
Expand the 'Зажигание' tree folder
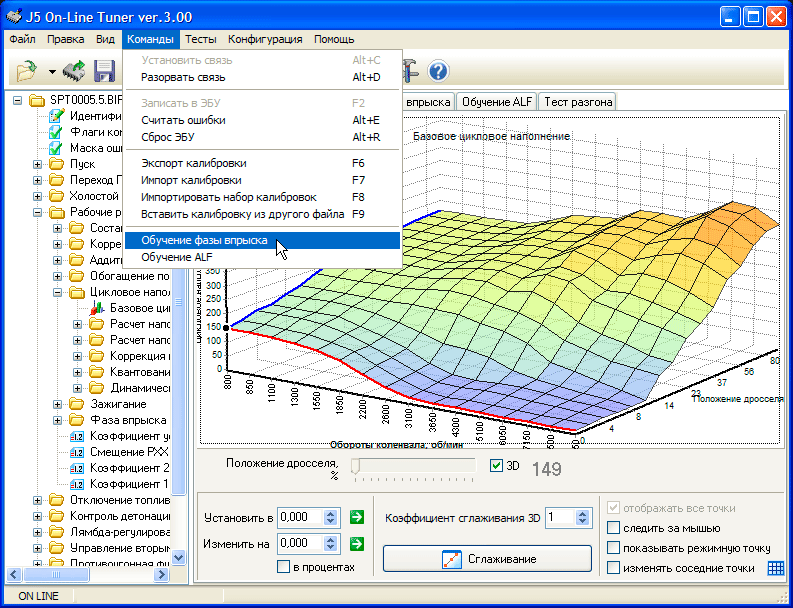(x=57, y=404)
